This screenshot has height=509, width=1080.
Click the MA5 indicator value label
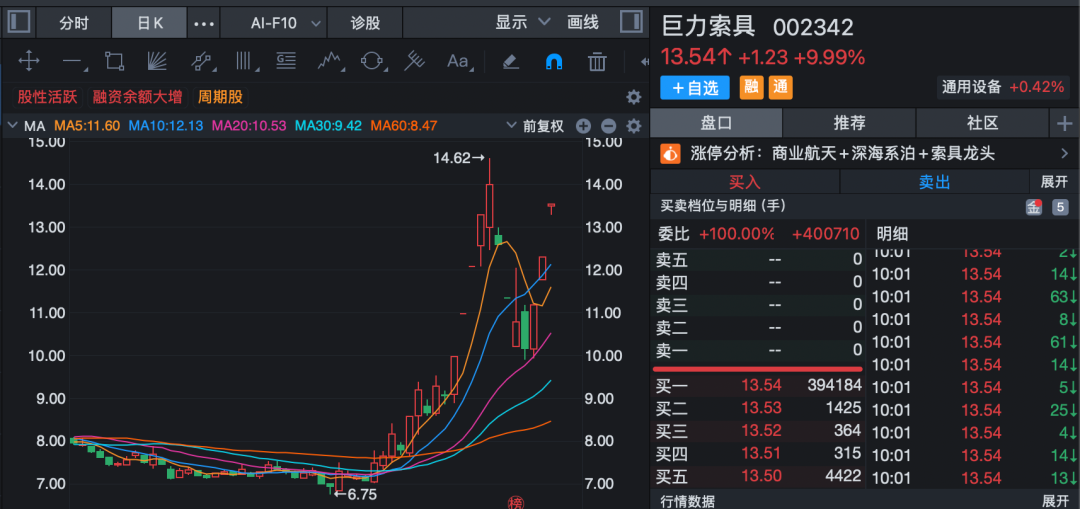pos(87,126)
